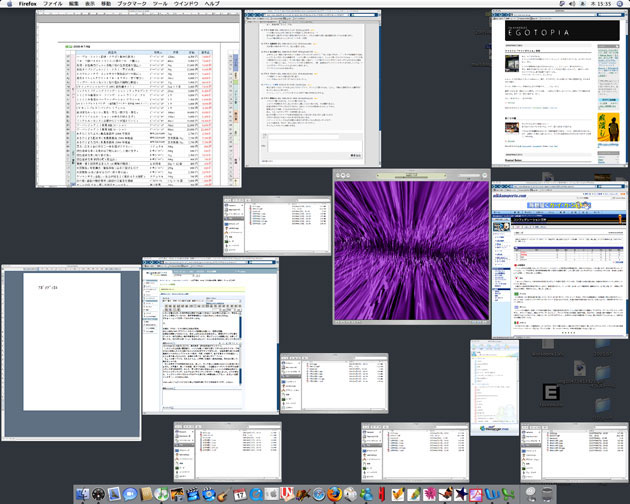This screenshot has height=504, width=630.
Task: Click the Firefox icon in the Dock
Action: 335,493
